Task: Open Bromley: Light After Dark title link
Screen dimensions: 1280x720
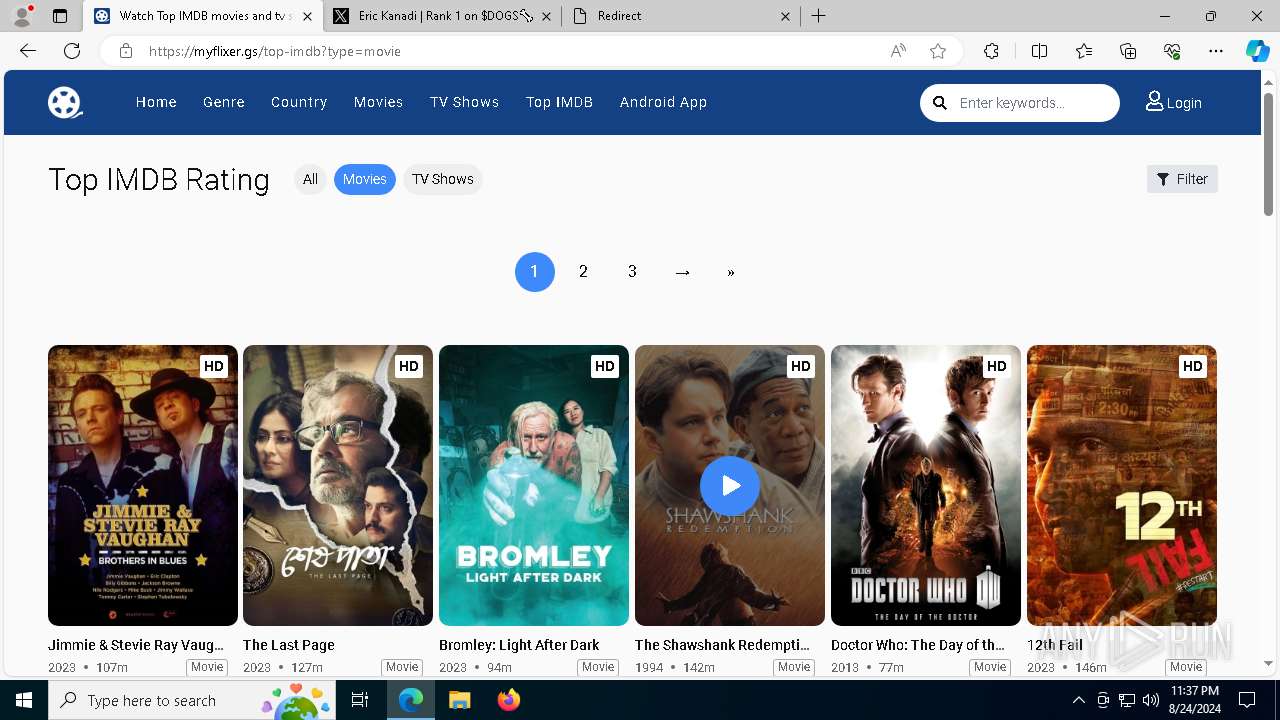Action: [x=519, y=645]
